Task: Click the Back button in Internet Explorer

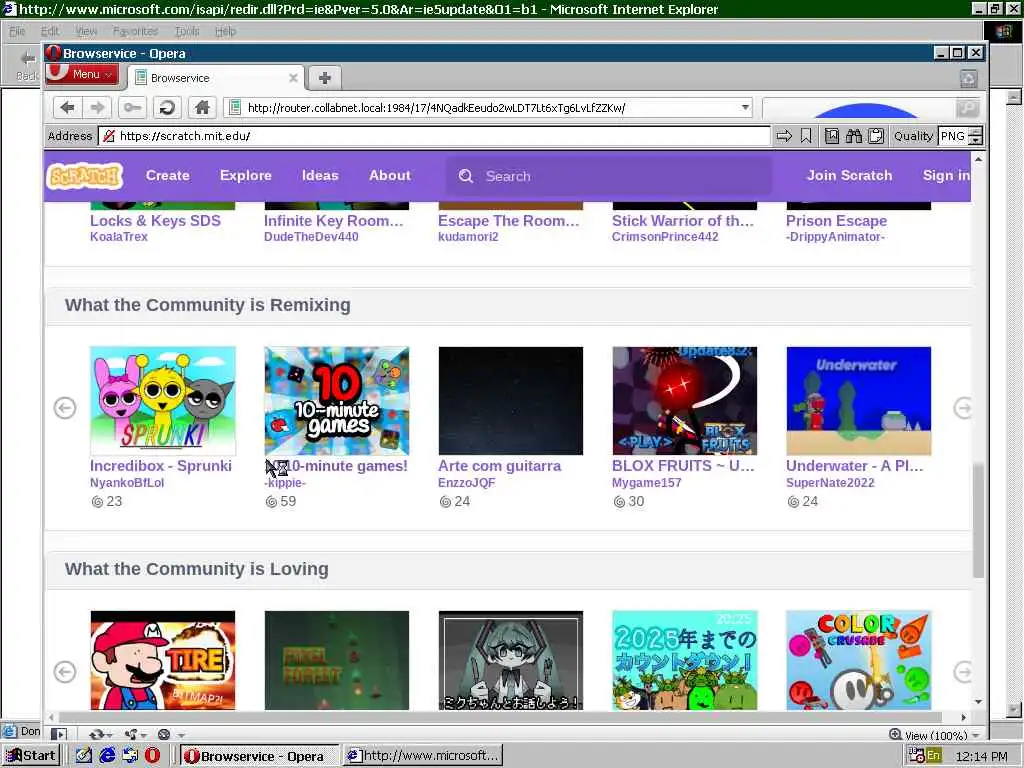Action: point(27,65)
